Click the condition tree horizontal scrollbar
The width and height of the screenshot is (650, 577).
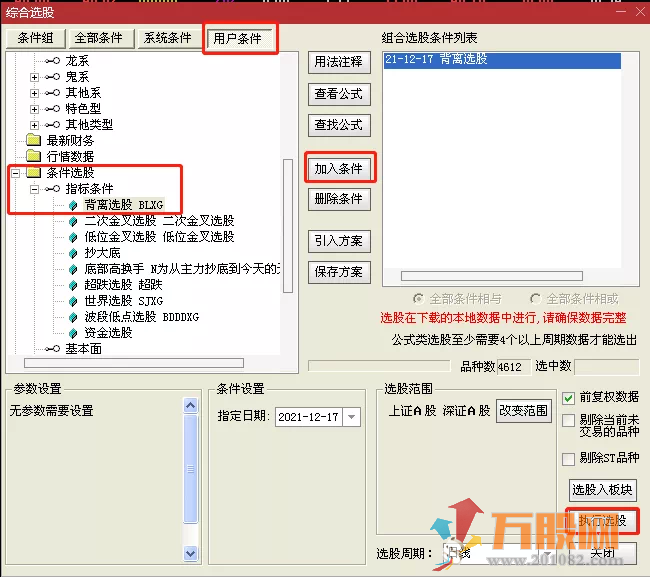pyautogui.click(x=134, y=363)
